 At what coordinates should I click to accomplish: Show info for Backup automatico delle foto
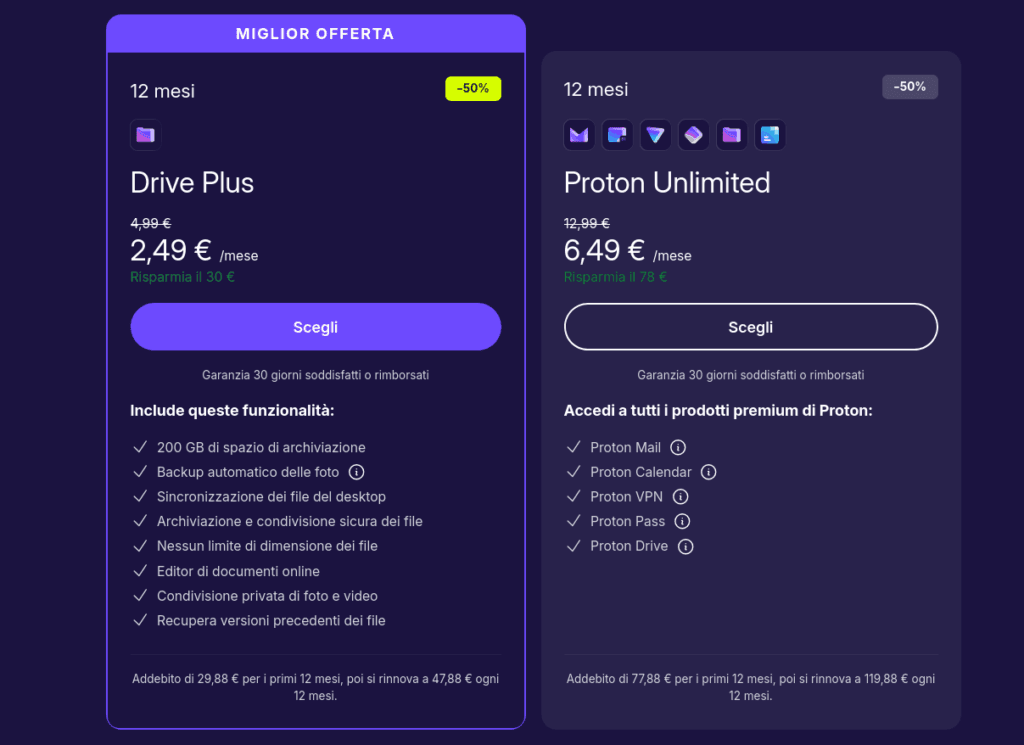(x=356, y=472)
